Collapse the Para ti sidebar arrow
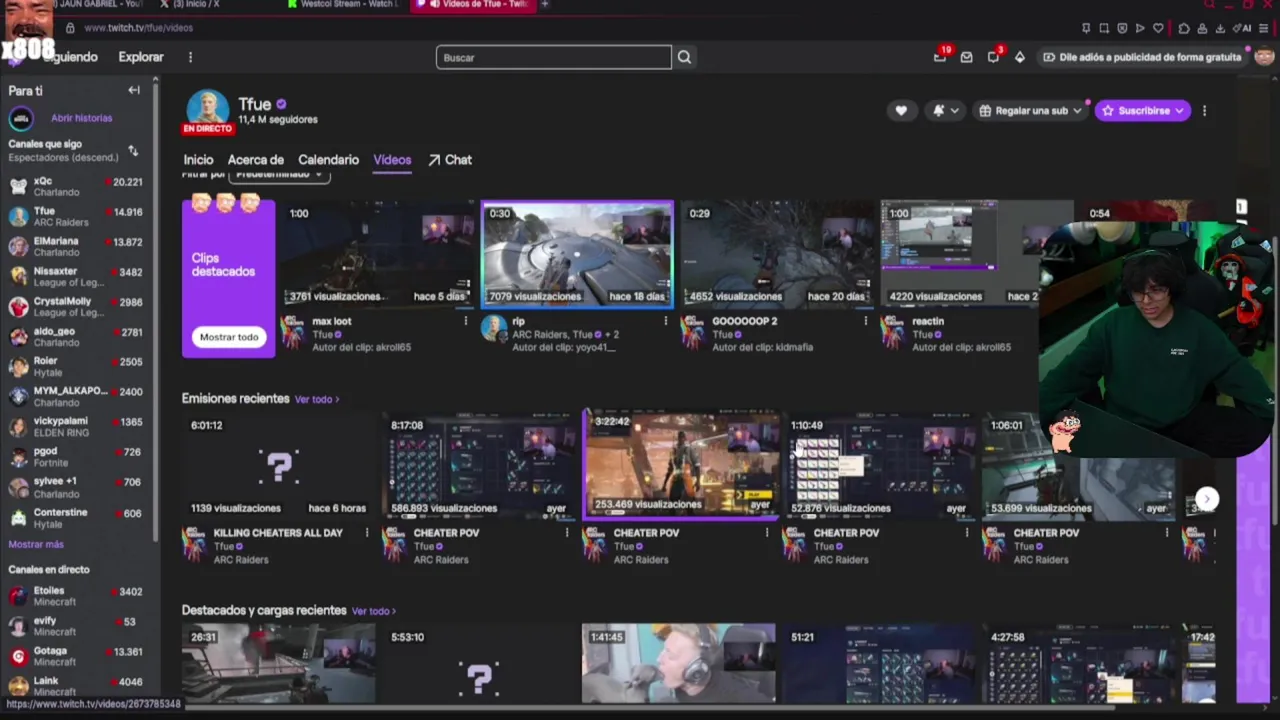 (133, 90)
